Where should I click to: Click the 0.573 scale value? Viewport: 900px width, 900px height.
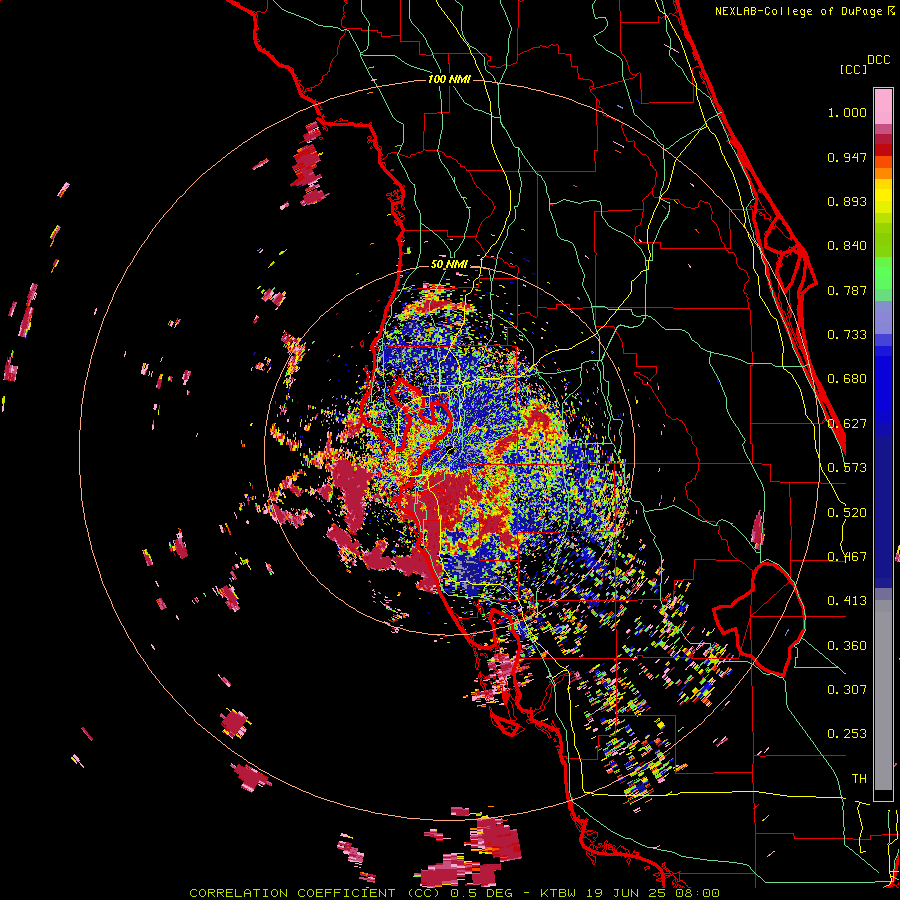[847, 468]
